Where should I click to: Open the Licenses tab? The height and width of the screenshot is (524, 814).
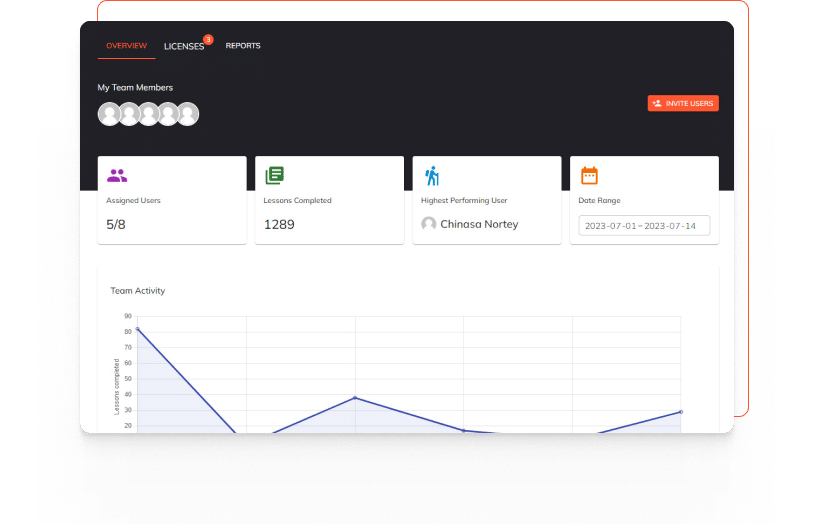[184, 46]
